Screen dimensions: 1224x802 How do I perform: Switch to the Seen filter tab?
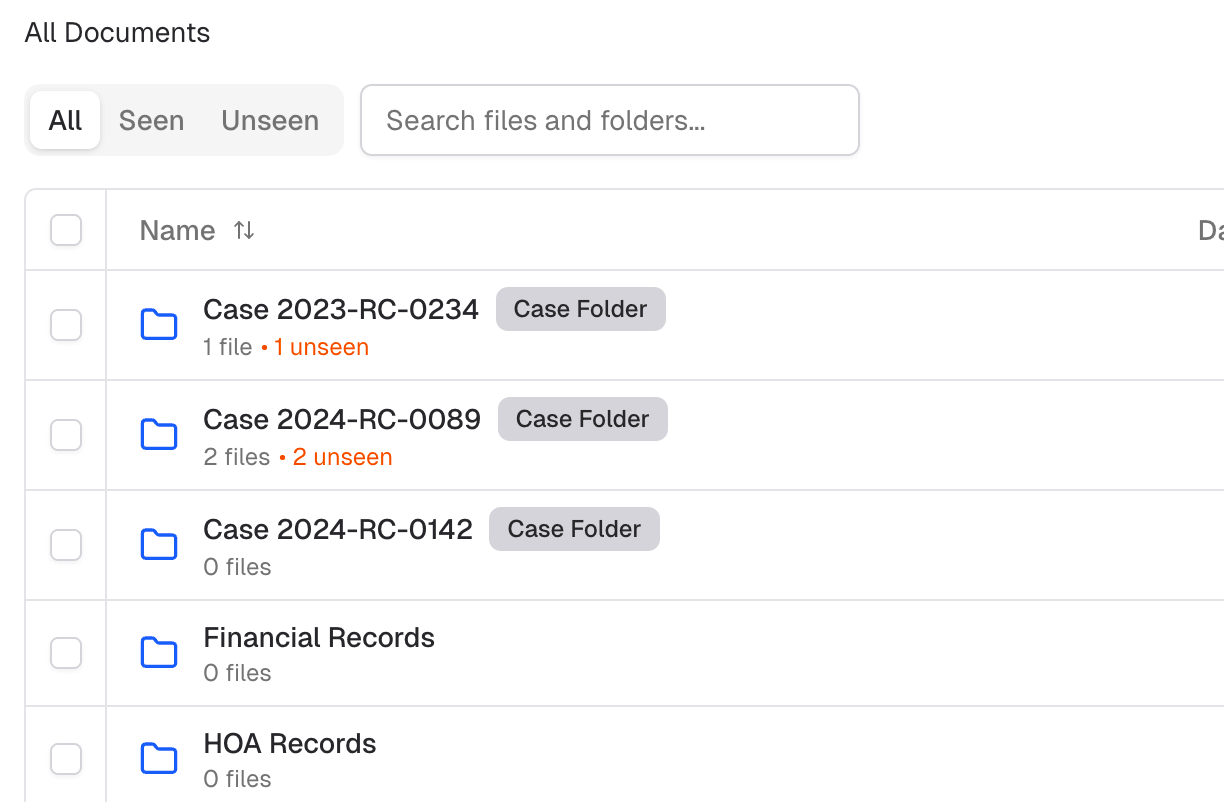click(x=151, y=120)
